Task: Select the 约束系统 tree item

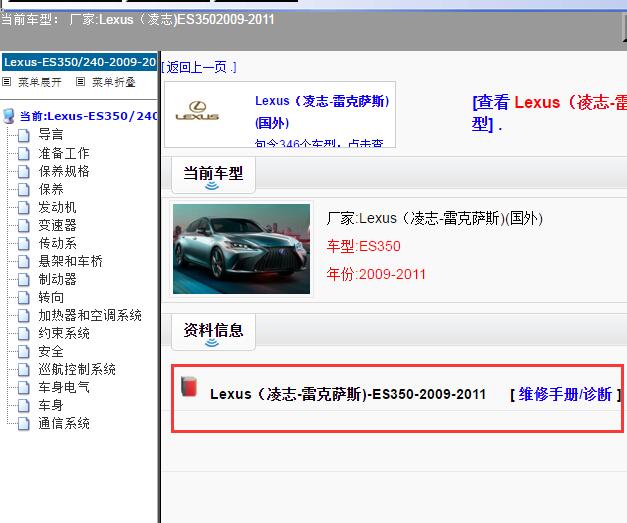Action: [64, 333]
